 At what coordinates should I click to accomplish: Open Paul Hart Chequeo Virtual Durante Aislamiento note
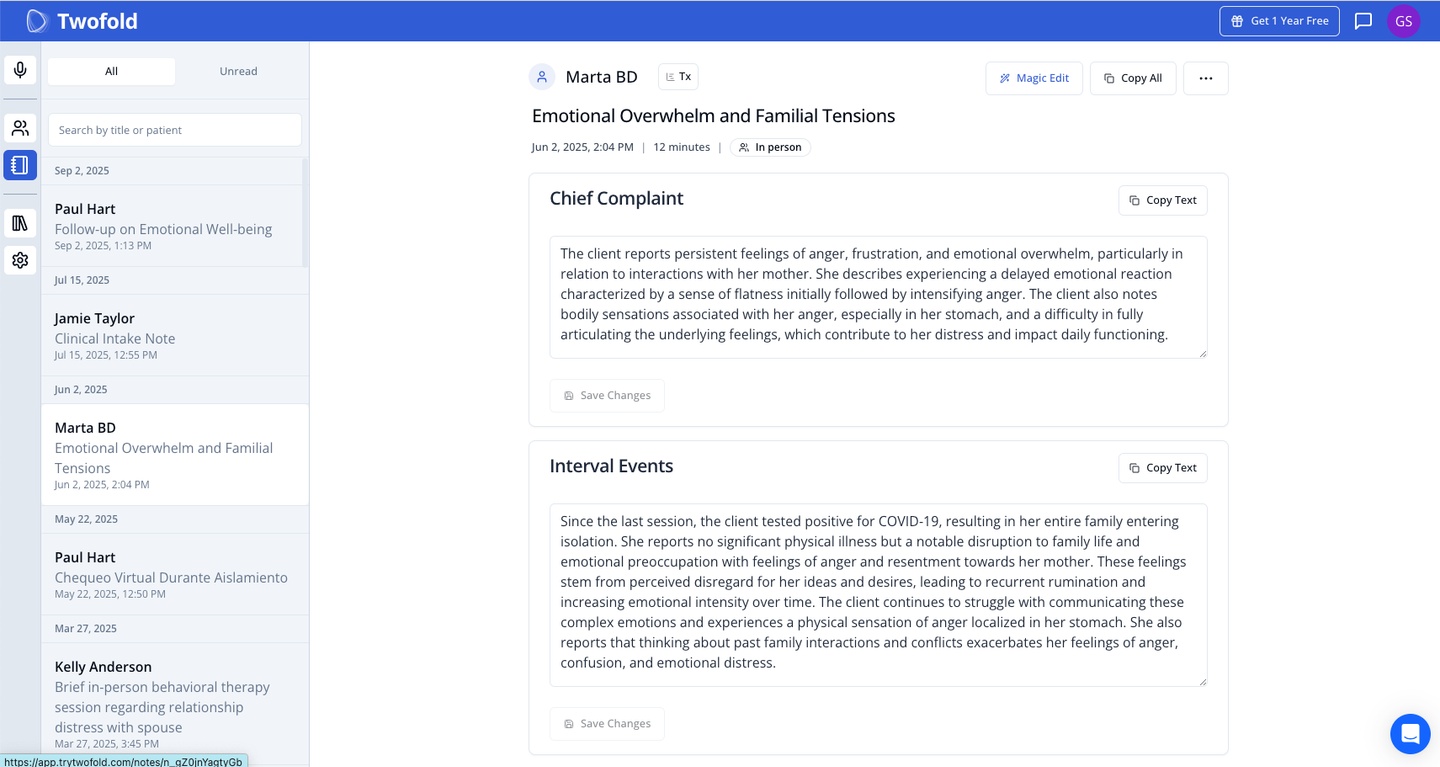[174, 574]
